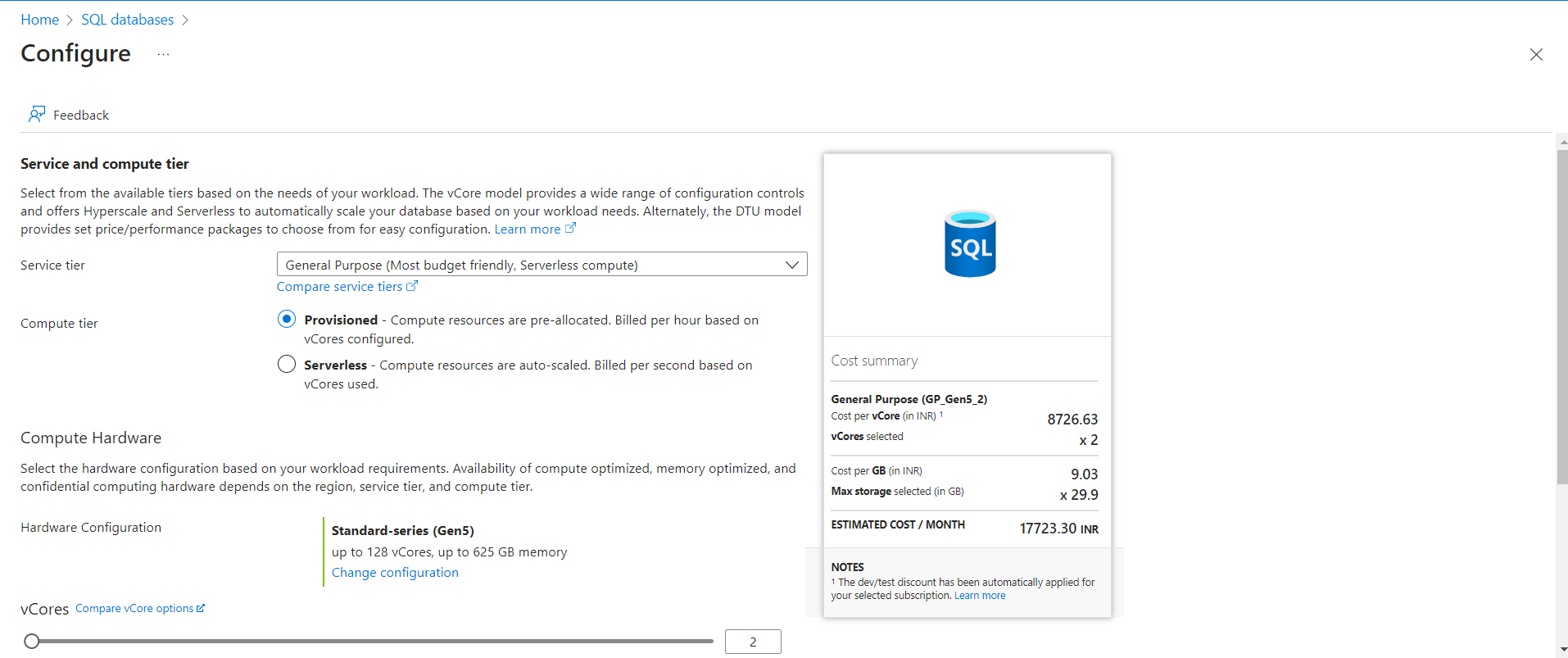Click external-link icon beside Compare service tiers

[412, 286]
